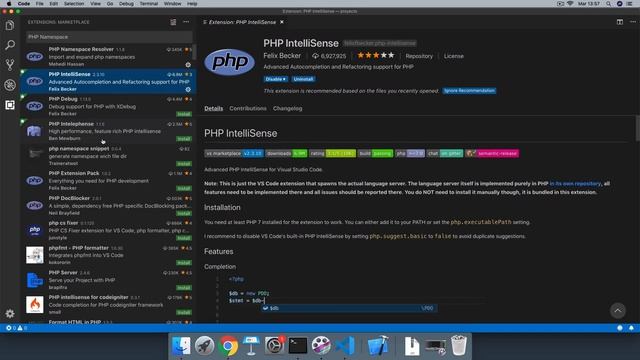Open the Source Control view
The image size is (640, 360).
pos(10,65)
